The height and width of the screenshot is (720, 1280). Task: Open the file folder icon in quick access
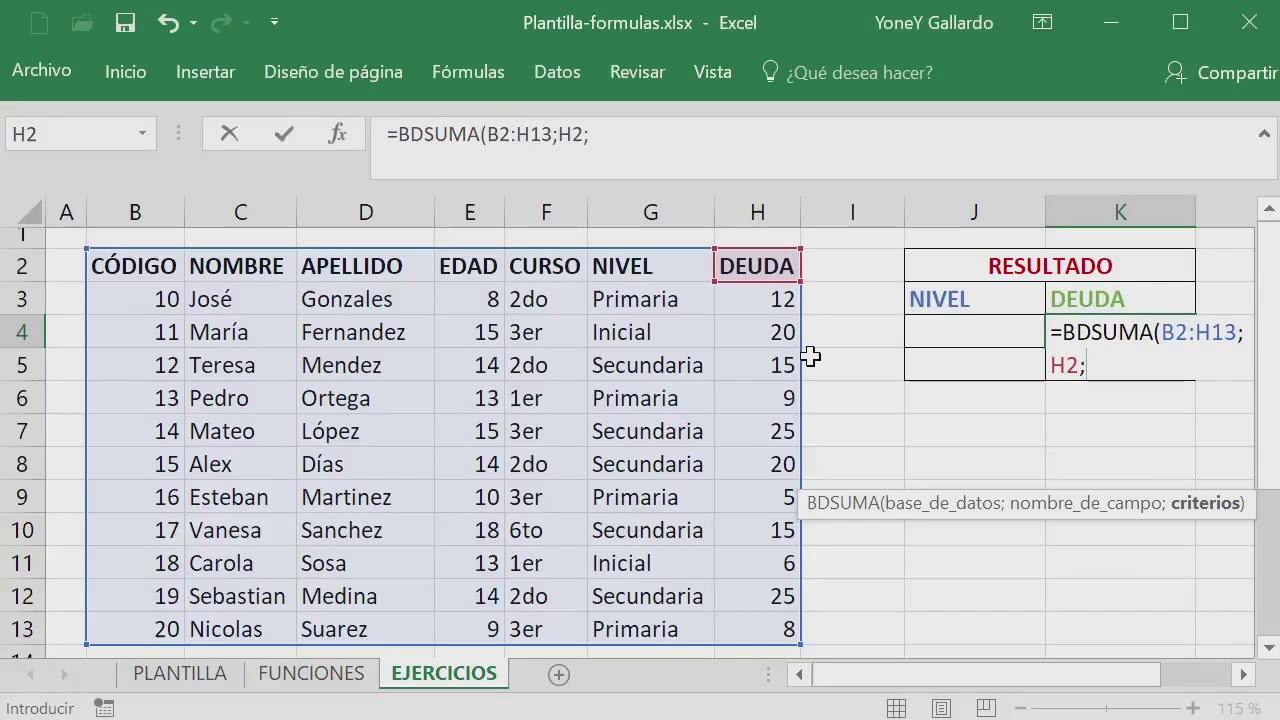(x=82, y=22)
